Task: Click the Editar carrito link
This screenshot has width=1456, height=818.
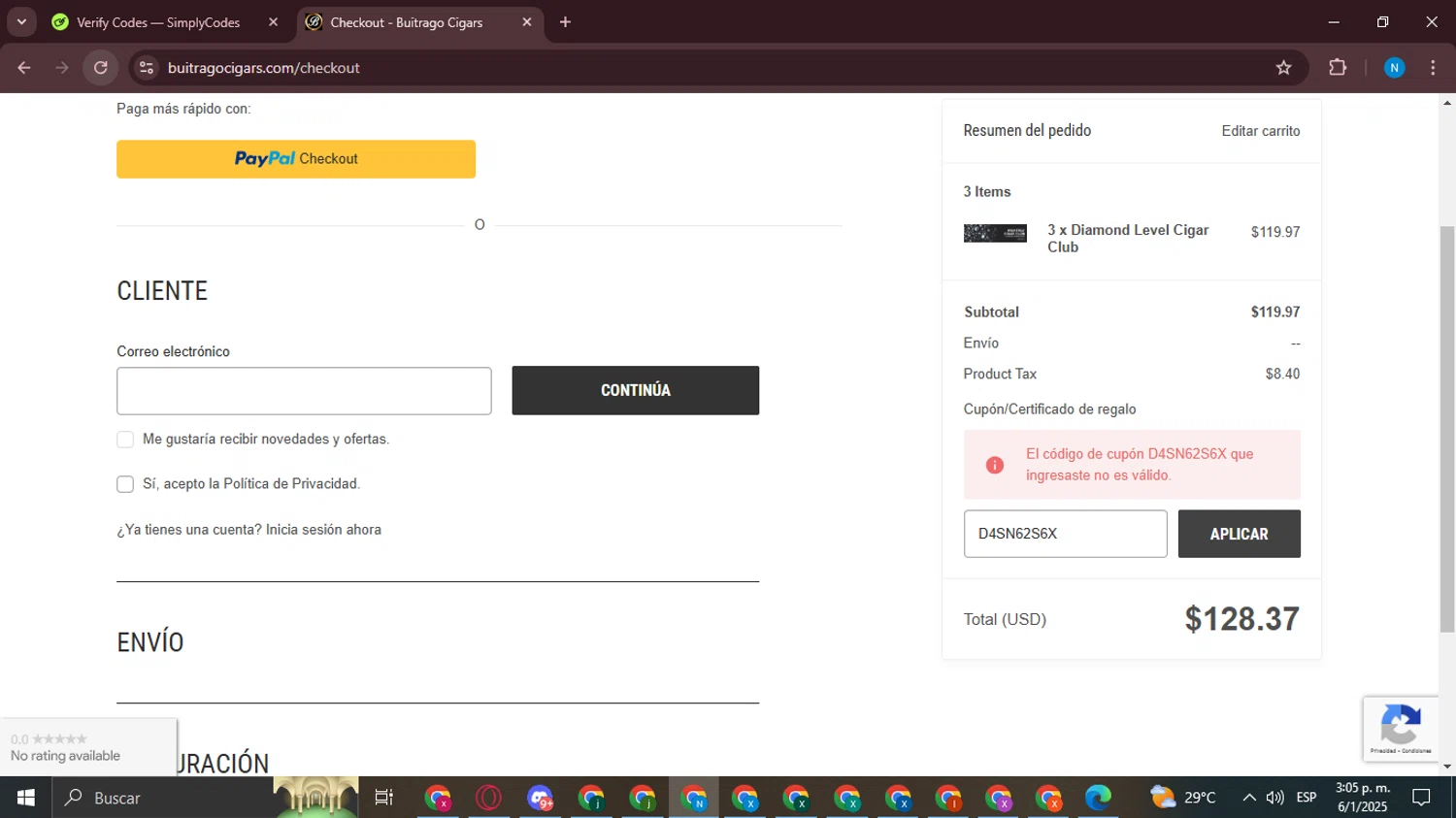Action: coord(1260,131)
